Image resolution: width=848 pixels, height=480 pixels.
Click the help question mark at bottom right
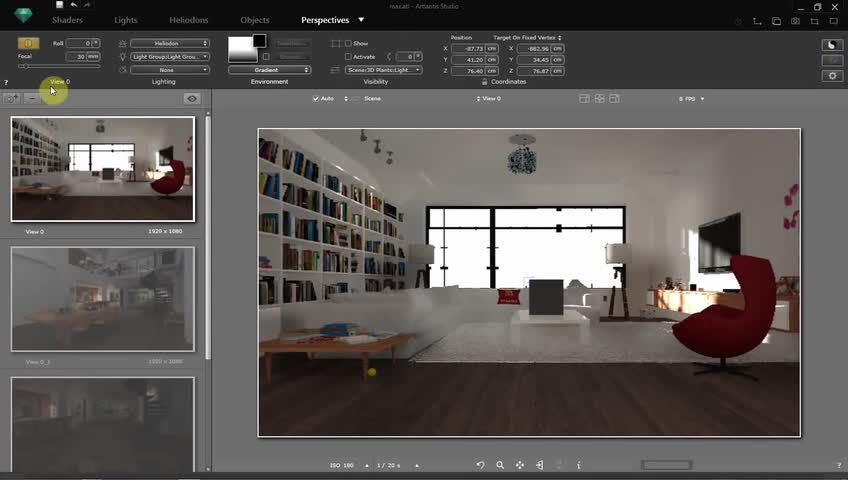pos(839,465)
